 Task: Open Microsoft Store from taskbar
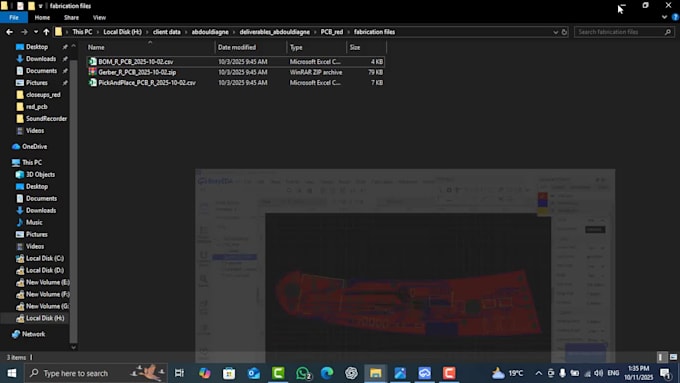click(x=229, y=373)
